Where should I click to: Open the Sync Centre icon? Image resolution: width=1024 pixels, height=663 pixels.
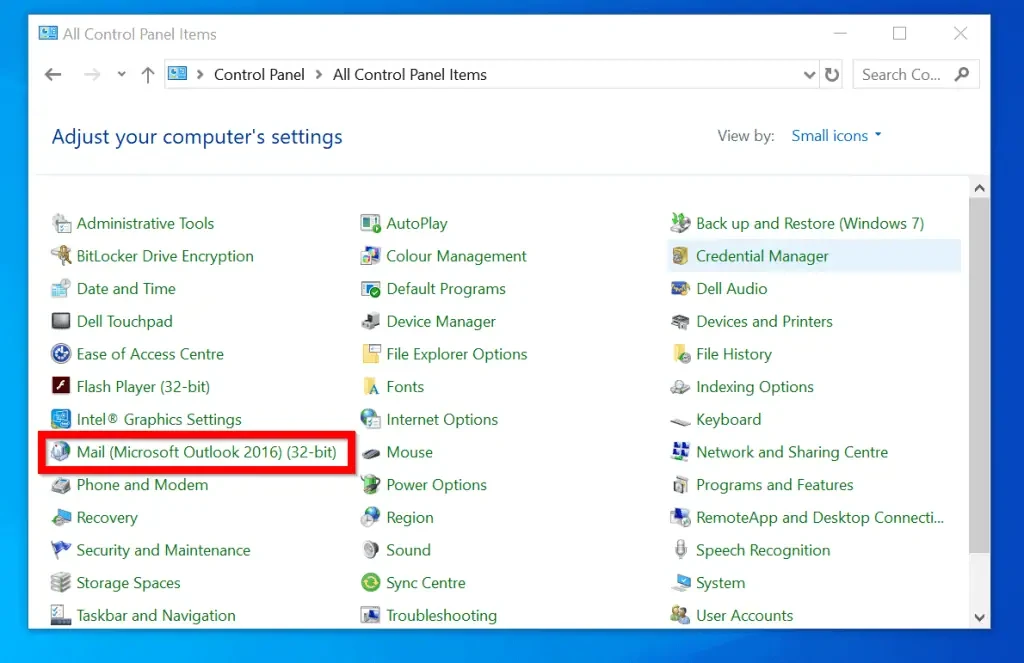(371, 584)
